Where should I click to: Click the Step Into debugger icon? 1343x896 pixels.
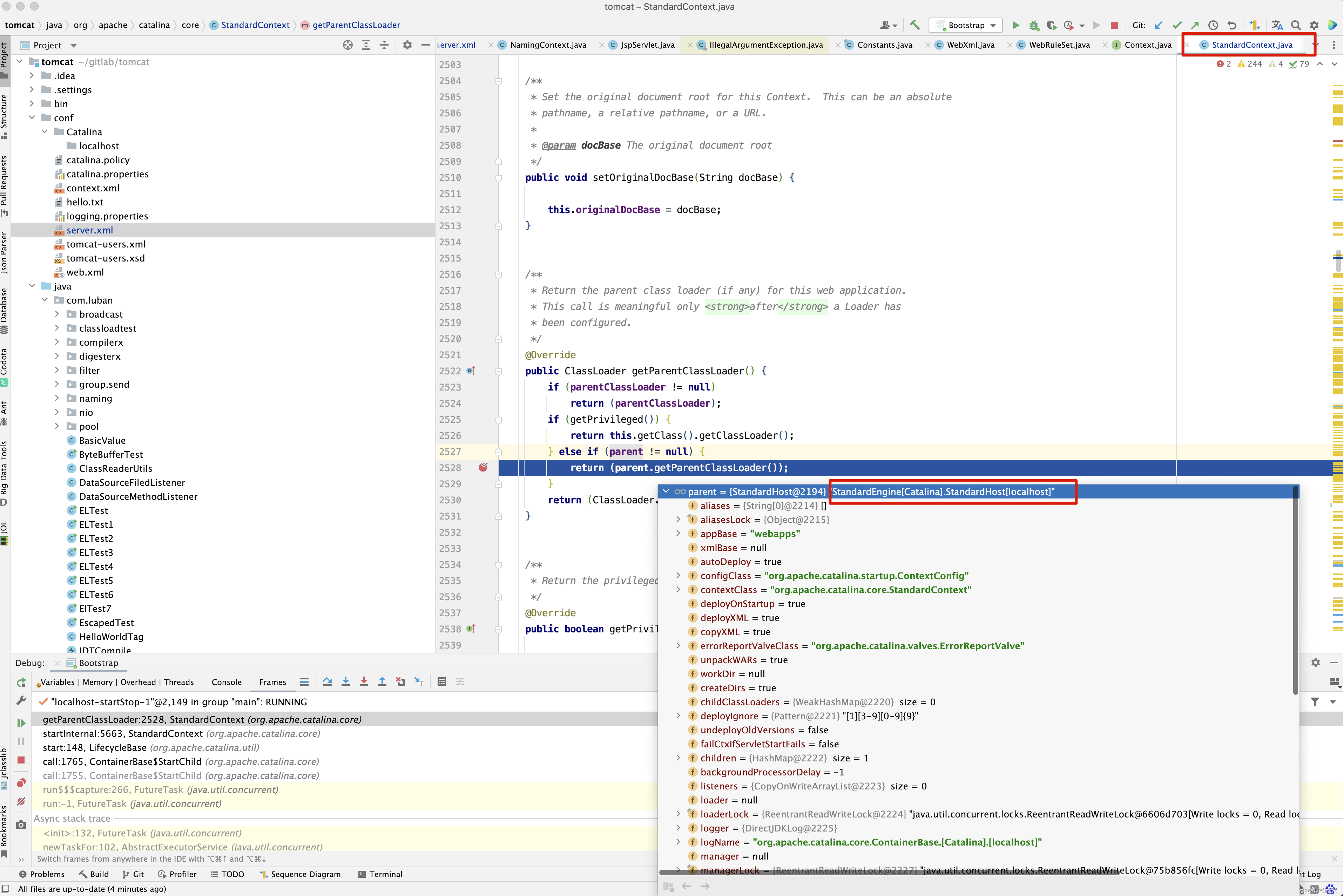point(346,682)
